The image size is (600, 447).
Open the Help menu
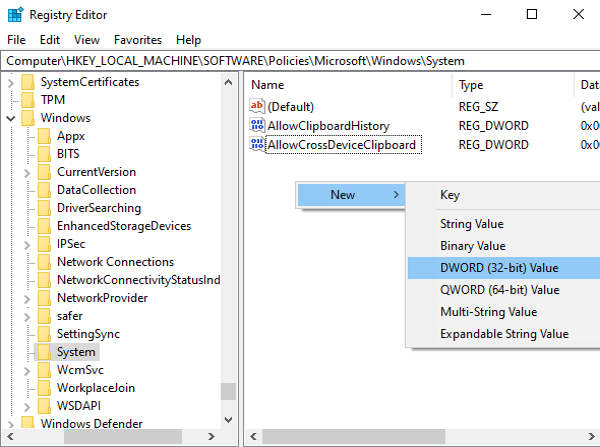[x=188, y=40]
